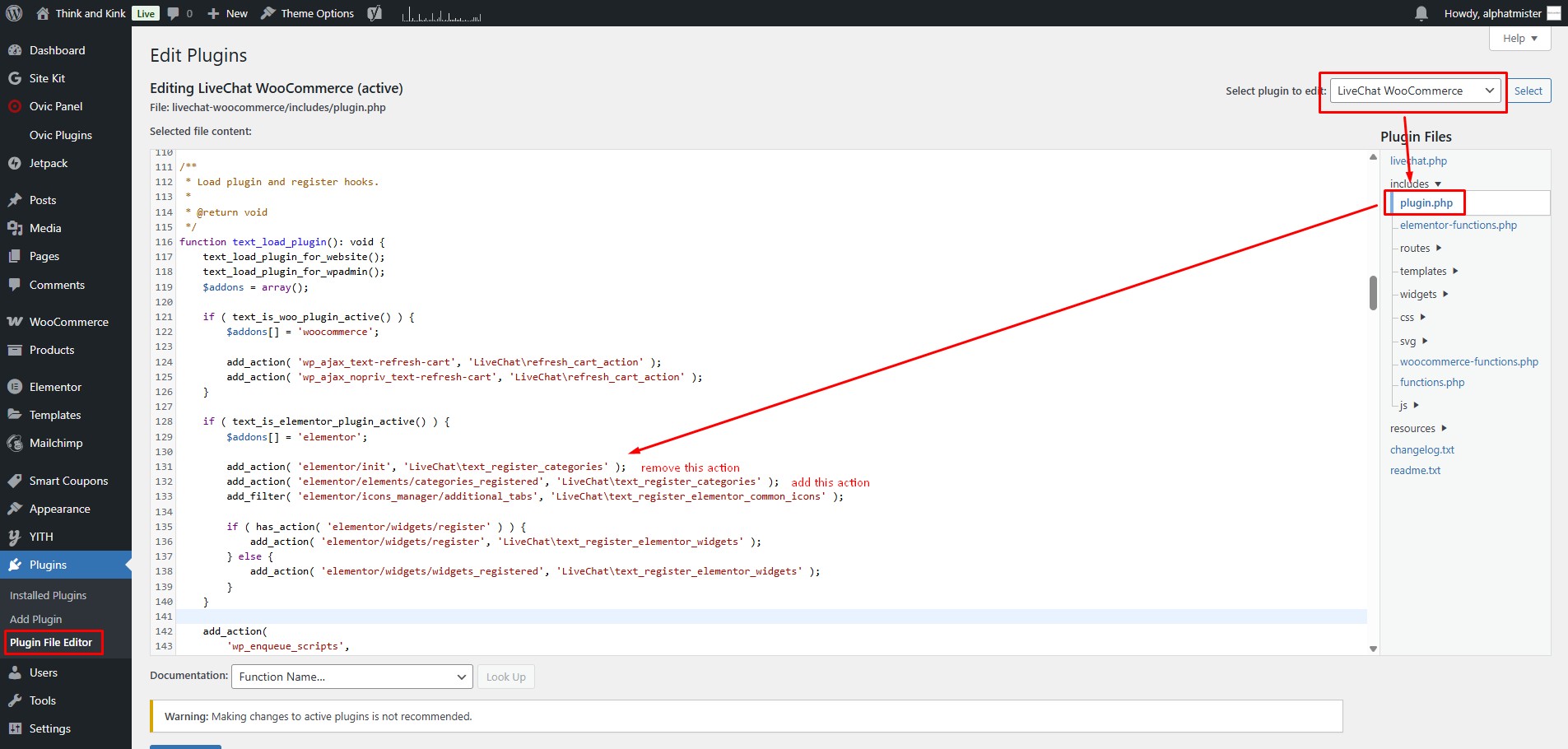Click the Settings icon in sidebar

[14, 728]
